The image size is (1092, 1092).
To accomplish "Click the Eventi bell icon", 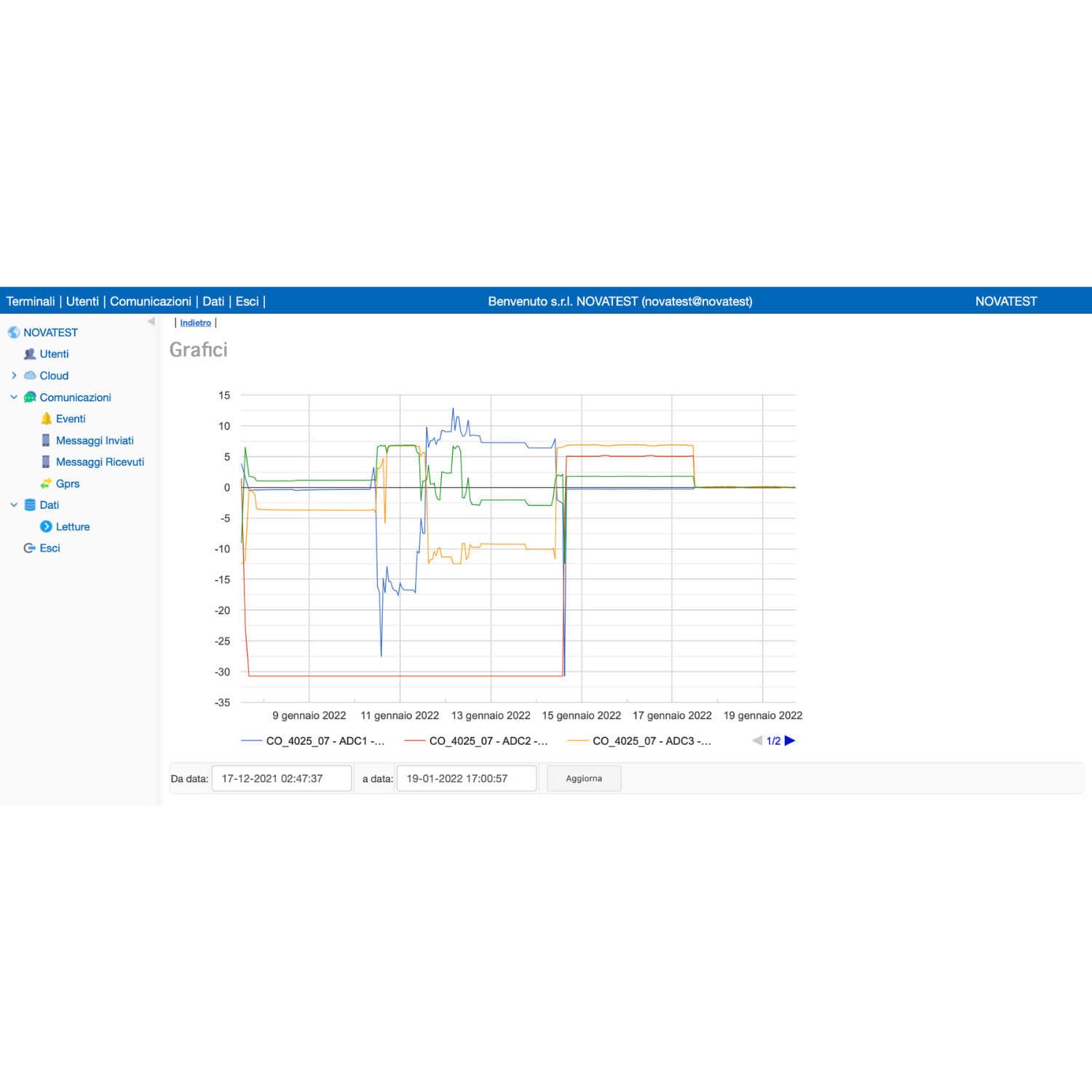I will [47, 419].
